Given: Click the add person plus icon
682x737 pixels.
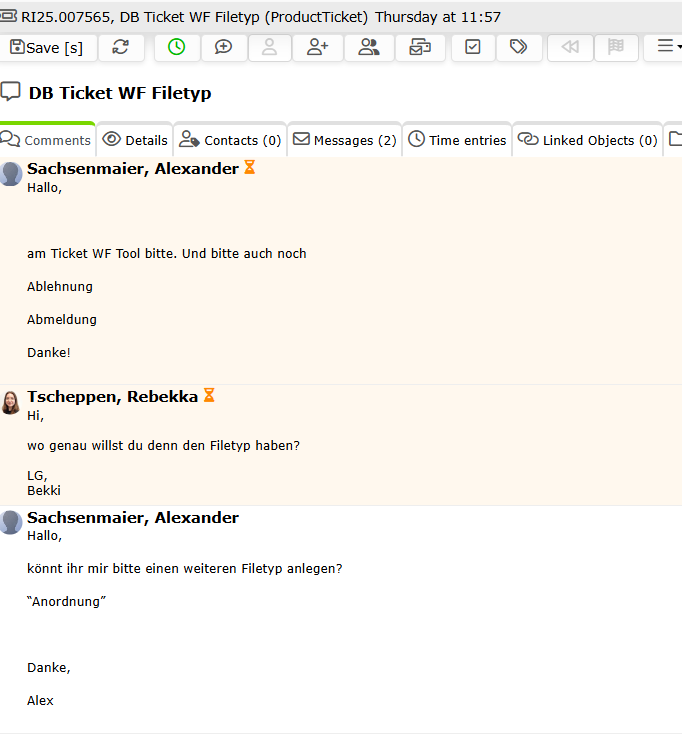Looking at the screenshot, I should point(318,47).
